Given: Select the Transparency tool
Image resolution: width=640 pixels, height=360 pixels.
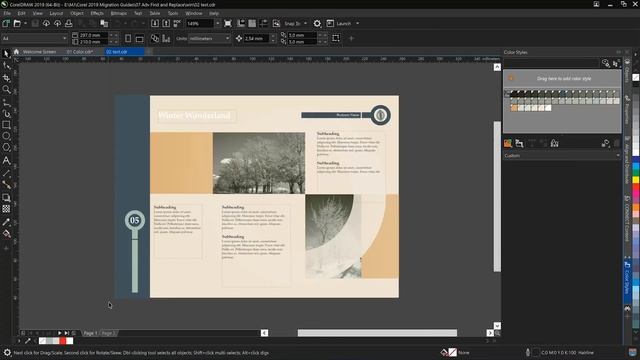Looking at the screenshot, I should [x=6, y=209].
